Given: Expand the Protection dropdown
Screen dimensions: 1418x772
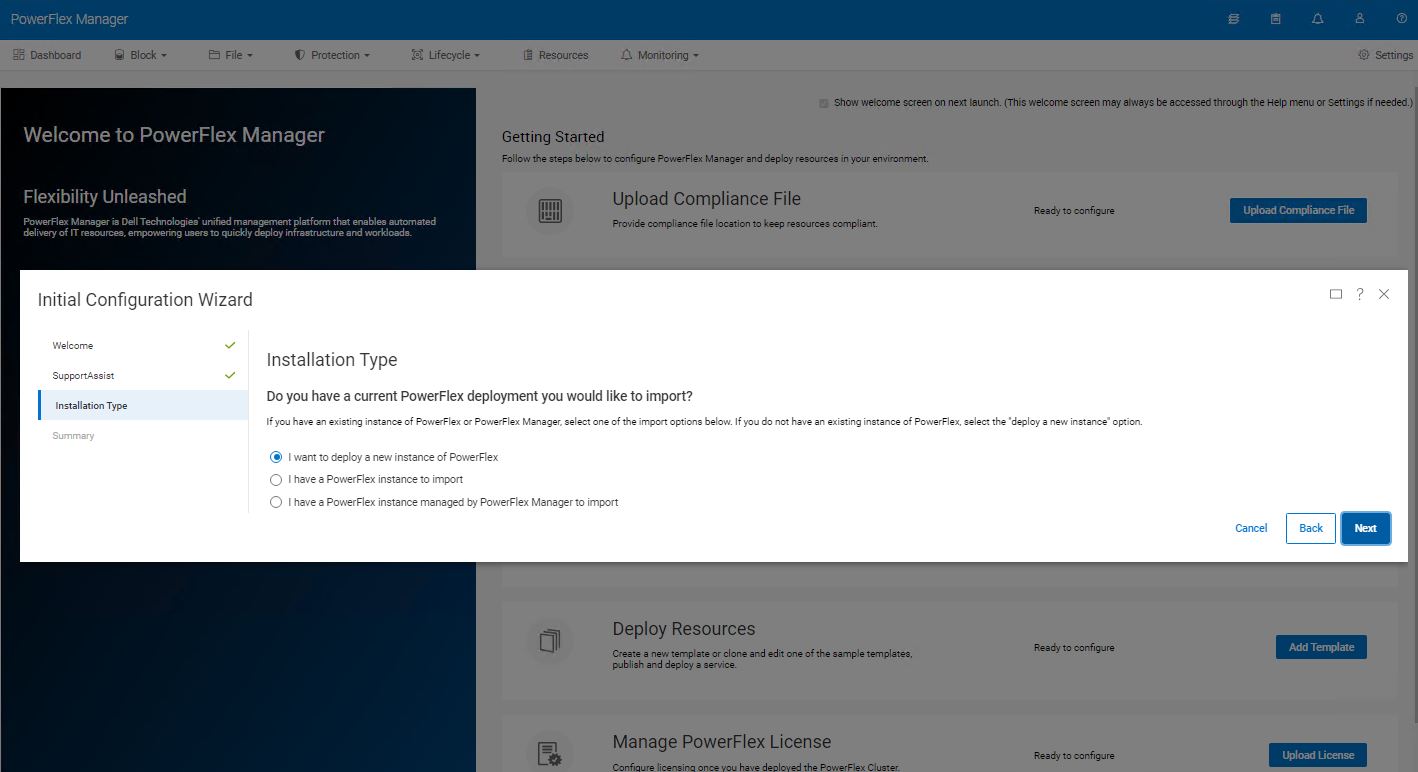Looking at the screenshot, I should pyautogui.click(x=332, y=55).
